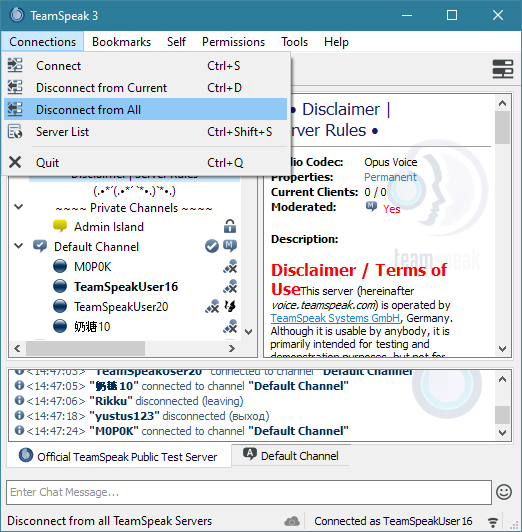Image resolution: width=522 pixels, height=532 pixels.
Task: Select the Default Channel row
Action: (96, 247)
